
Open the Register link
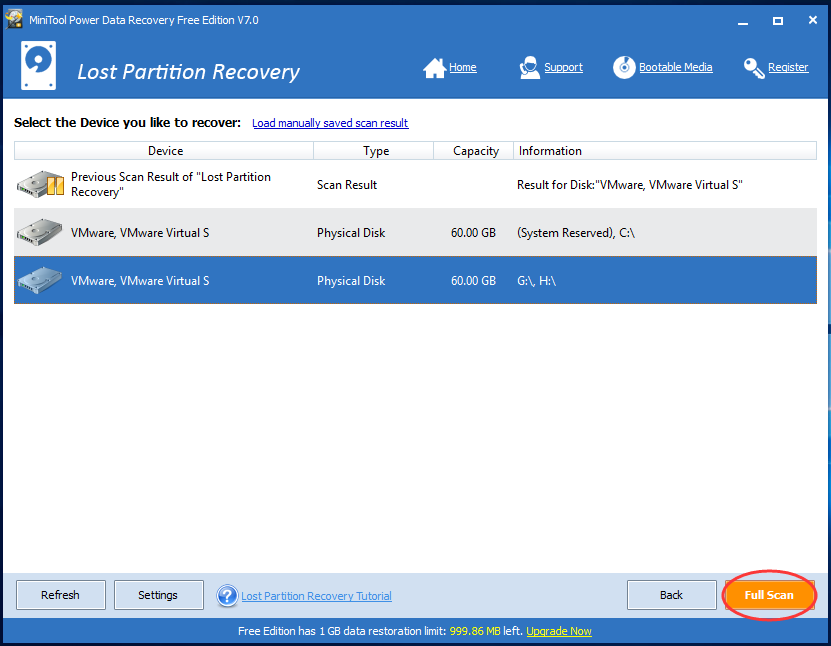point(788,67)
